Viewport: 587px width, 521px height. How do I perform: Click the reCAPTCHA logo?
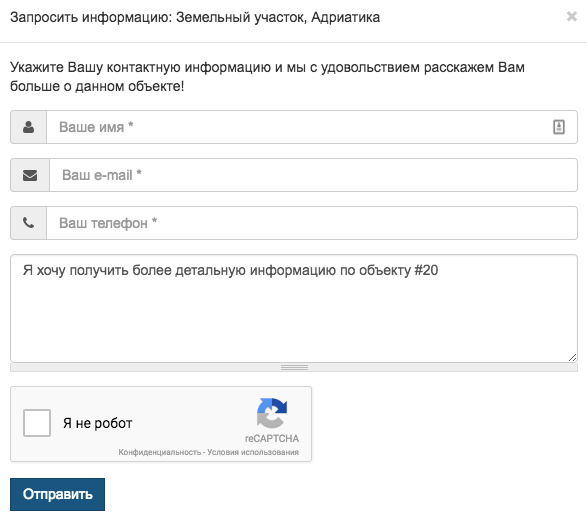pyautogui.click(x=272, y=413)
